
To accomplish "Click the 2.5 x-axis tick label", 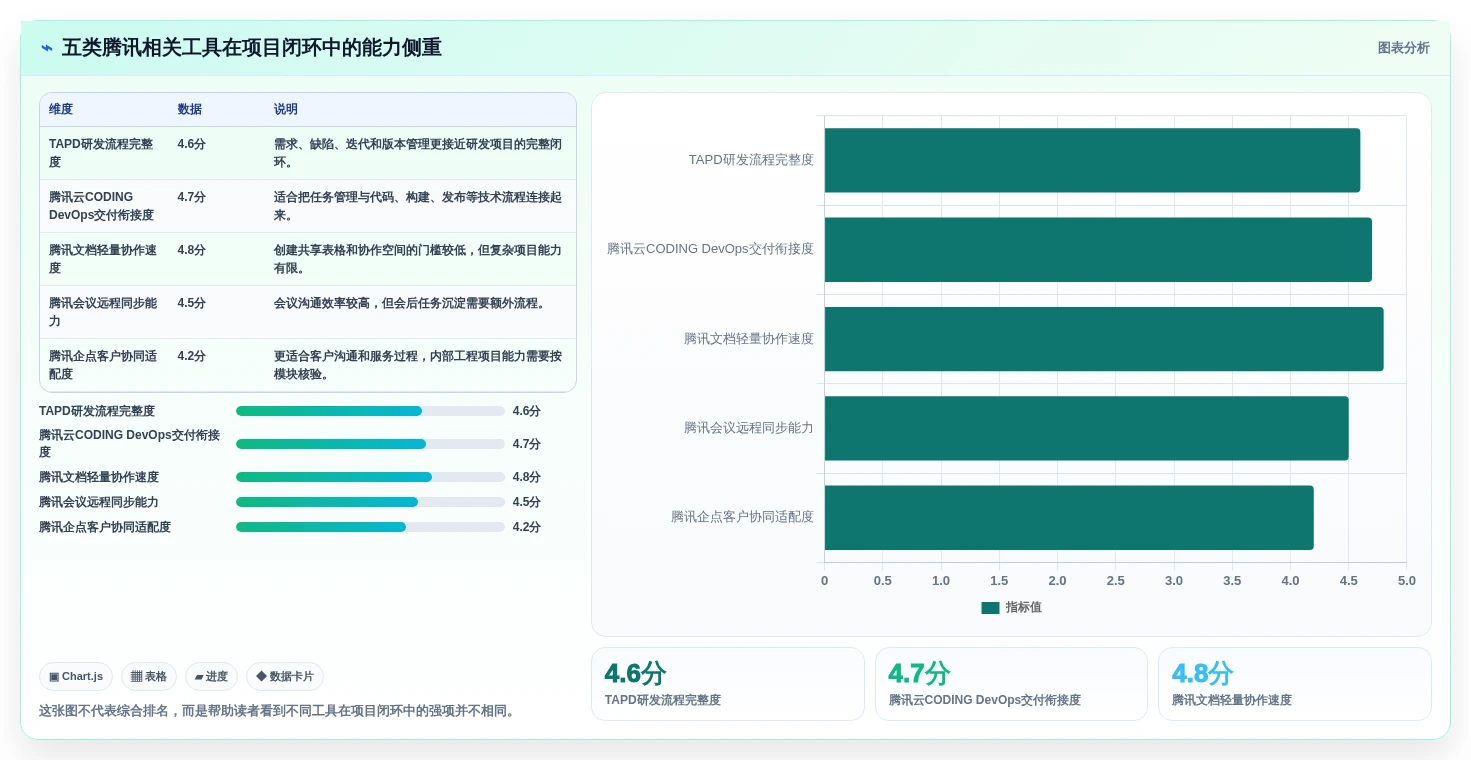I will tap(1115, 581).
